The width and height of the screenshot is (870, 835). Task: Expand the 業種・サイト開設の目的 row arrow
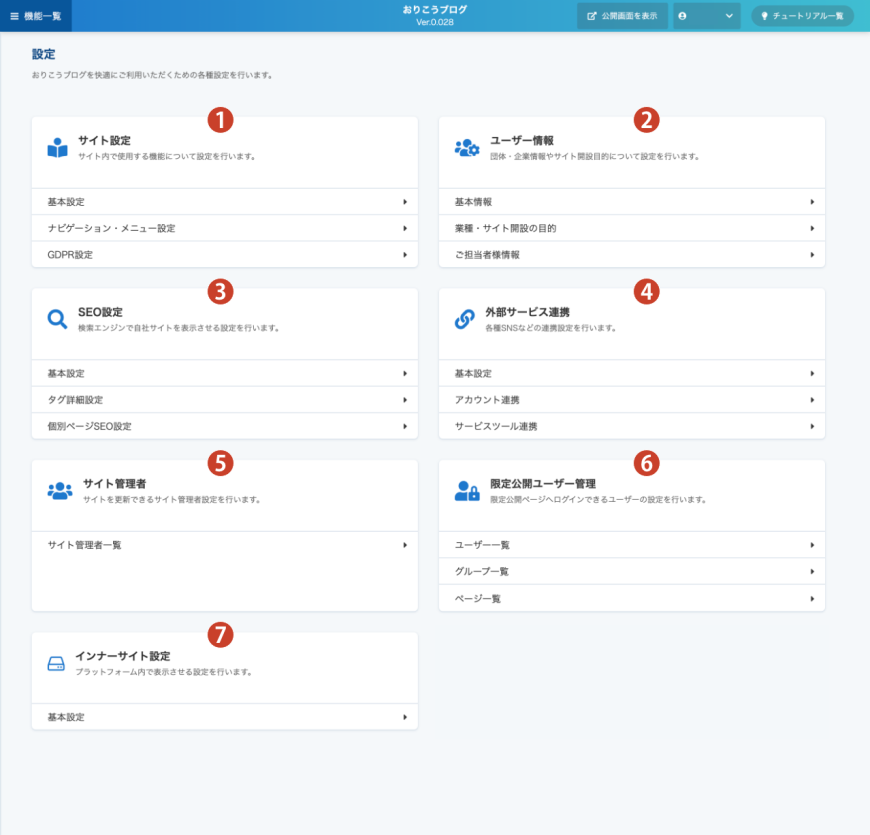pos(812,229)
